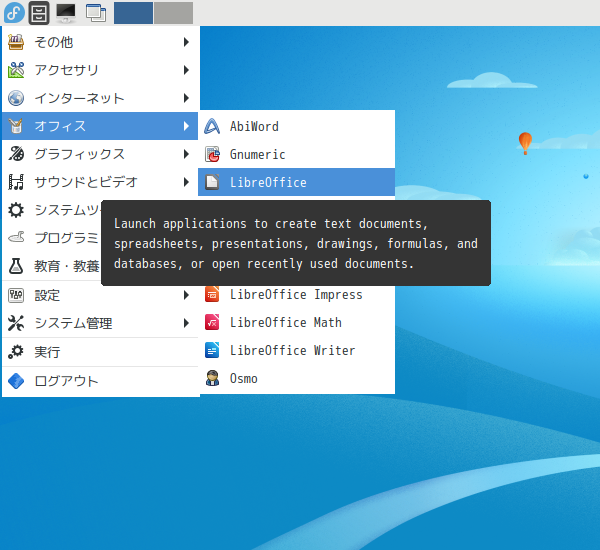Expand the オフィス submenu arrow
The image size is (600, 550).
[x=186, y=126]
